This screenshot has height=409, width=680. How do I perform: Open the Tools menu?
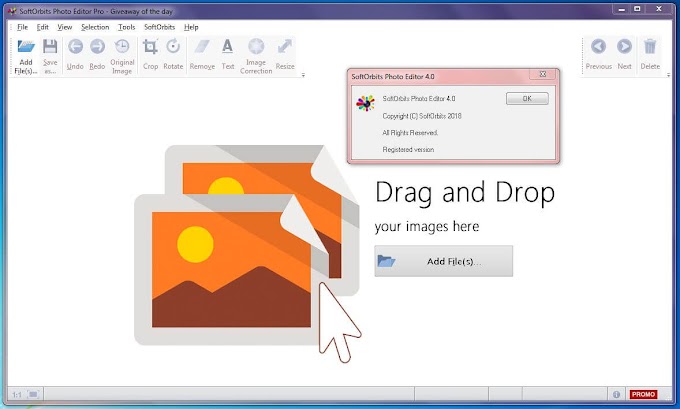click(127, 27)
